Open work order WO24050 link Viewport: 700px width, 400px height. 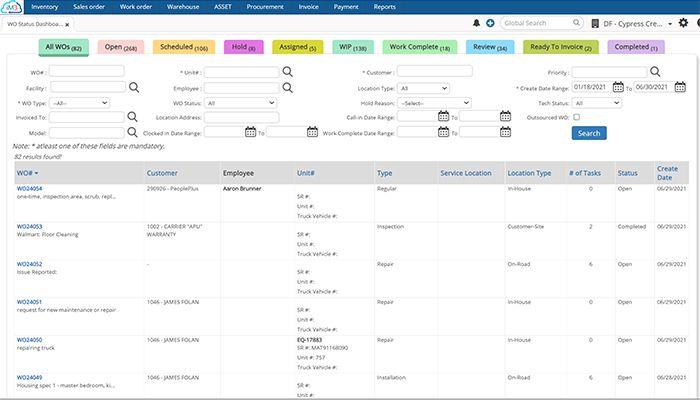pos(29,340)
